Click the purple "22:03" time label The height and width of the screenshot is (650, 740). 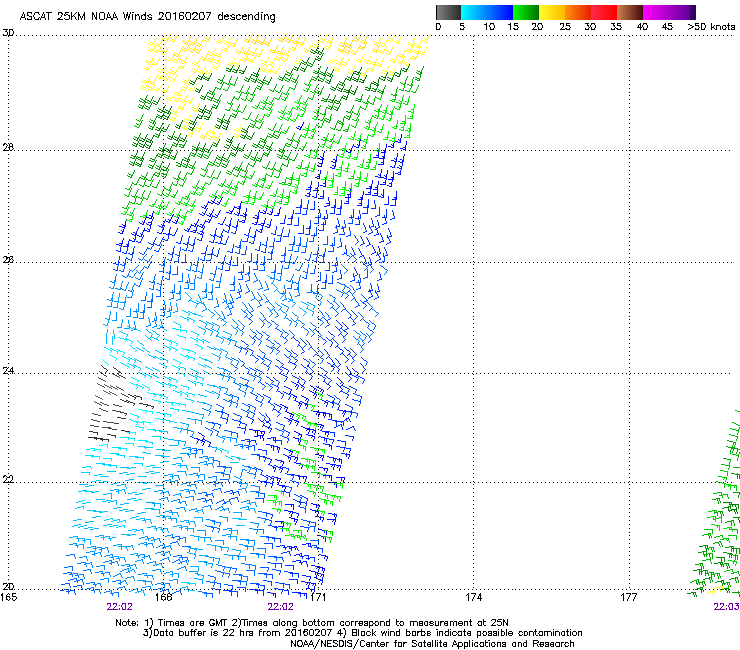[x=726, y=607]
